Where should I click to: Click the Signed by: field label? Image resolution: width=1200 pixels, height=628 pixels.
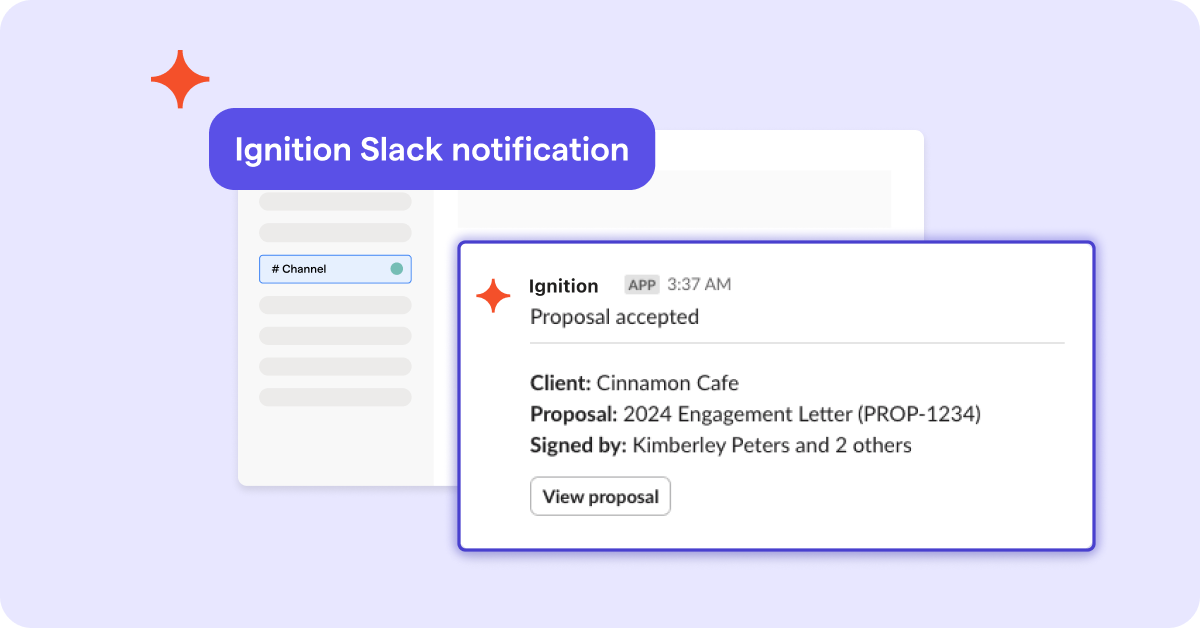click(578, 445)
